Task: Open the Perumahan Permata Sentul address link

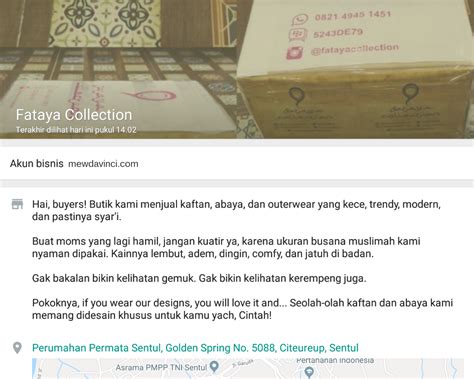Action: click(195, 348)
